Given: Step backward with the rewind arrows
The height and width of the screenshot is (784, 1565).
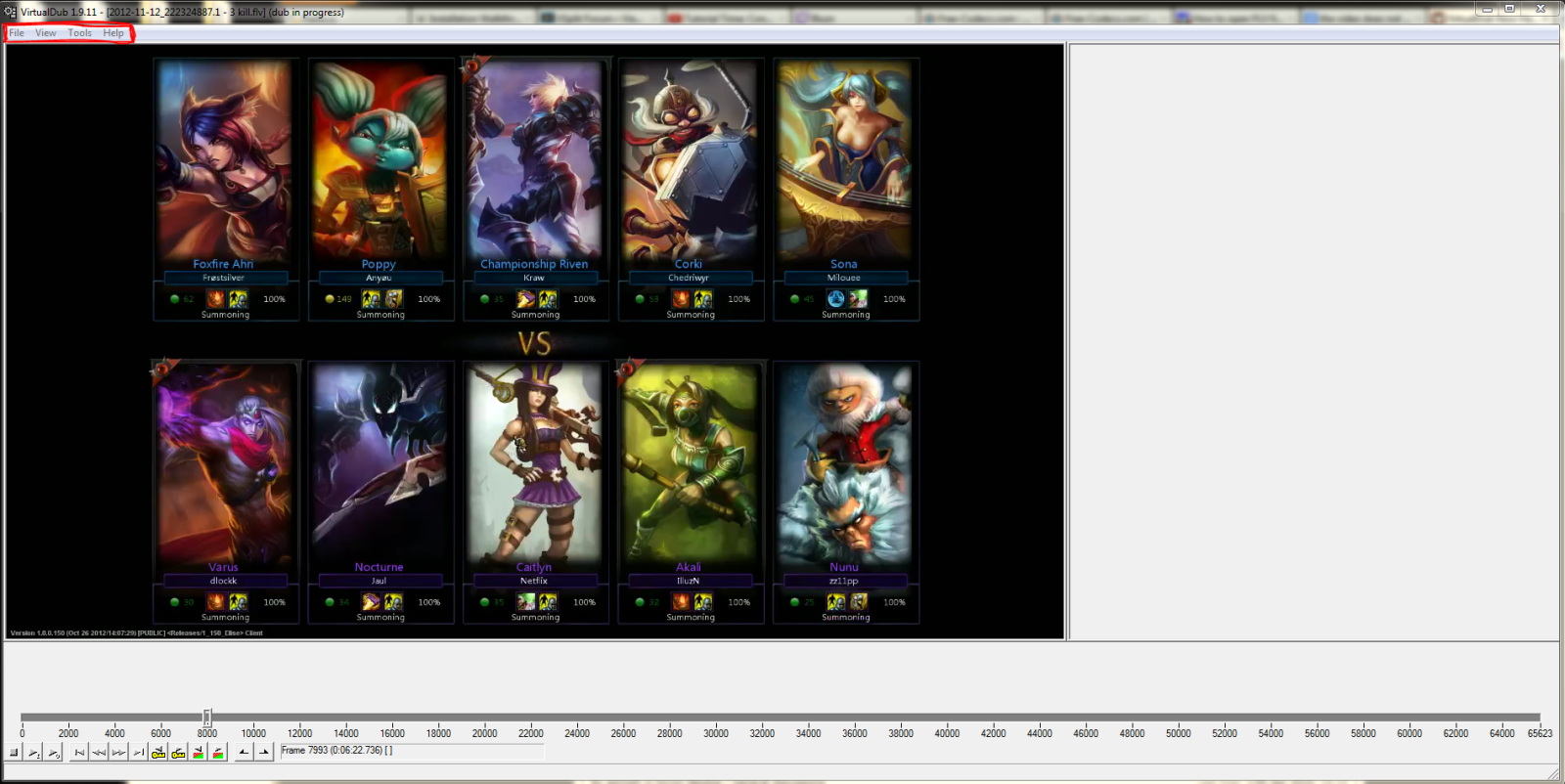Looking at the screenshot, I should (99, 752).
